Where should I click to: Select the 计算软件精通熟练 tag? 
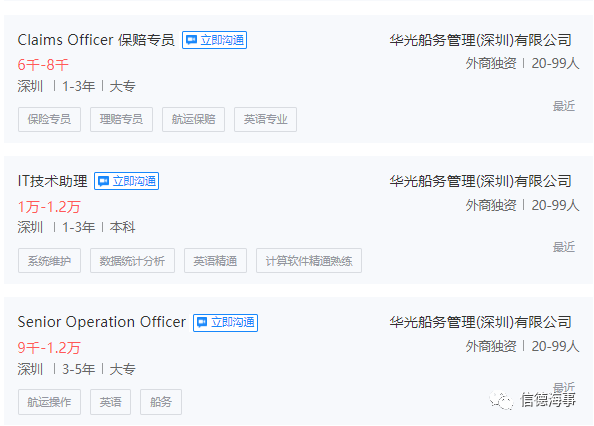tap(309, 261)
